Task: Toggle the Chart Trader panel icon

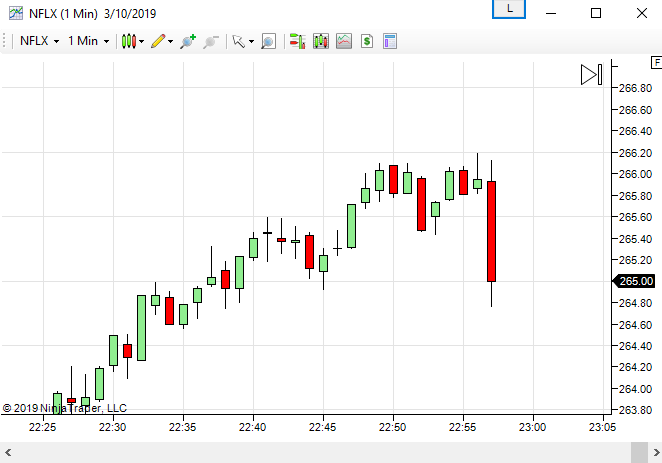Action: 298,41
